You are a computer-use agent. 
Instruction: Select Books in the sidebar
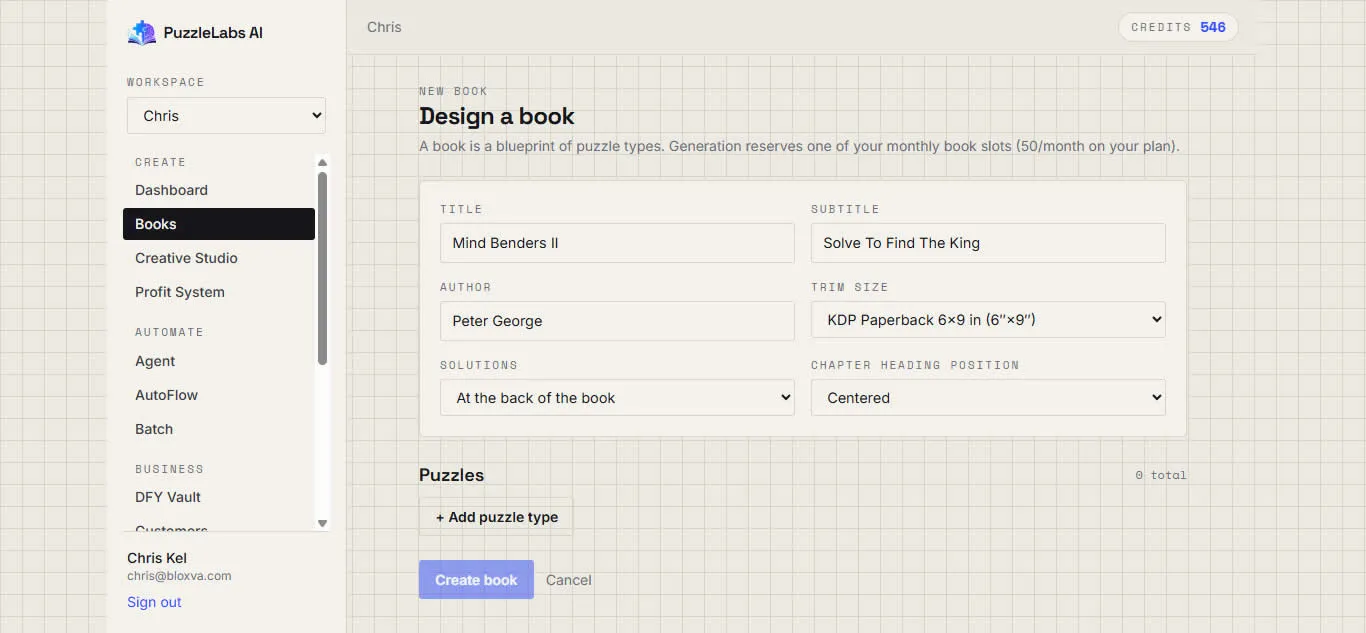[x=219, y=224]
